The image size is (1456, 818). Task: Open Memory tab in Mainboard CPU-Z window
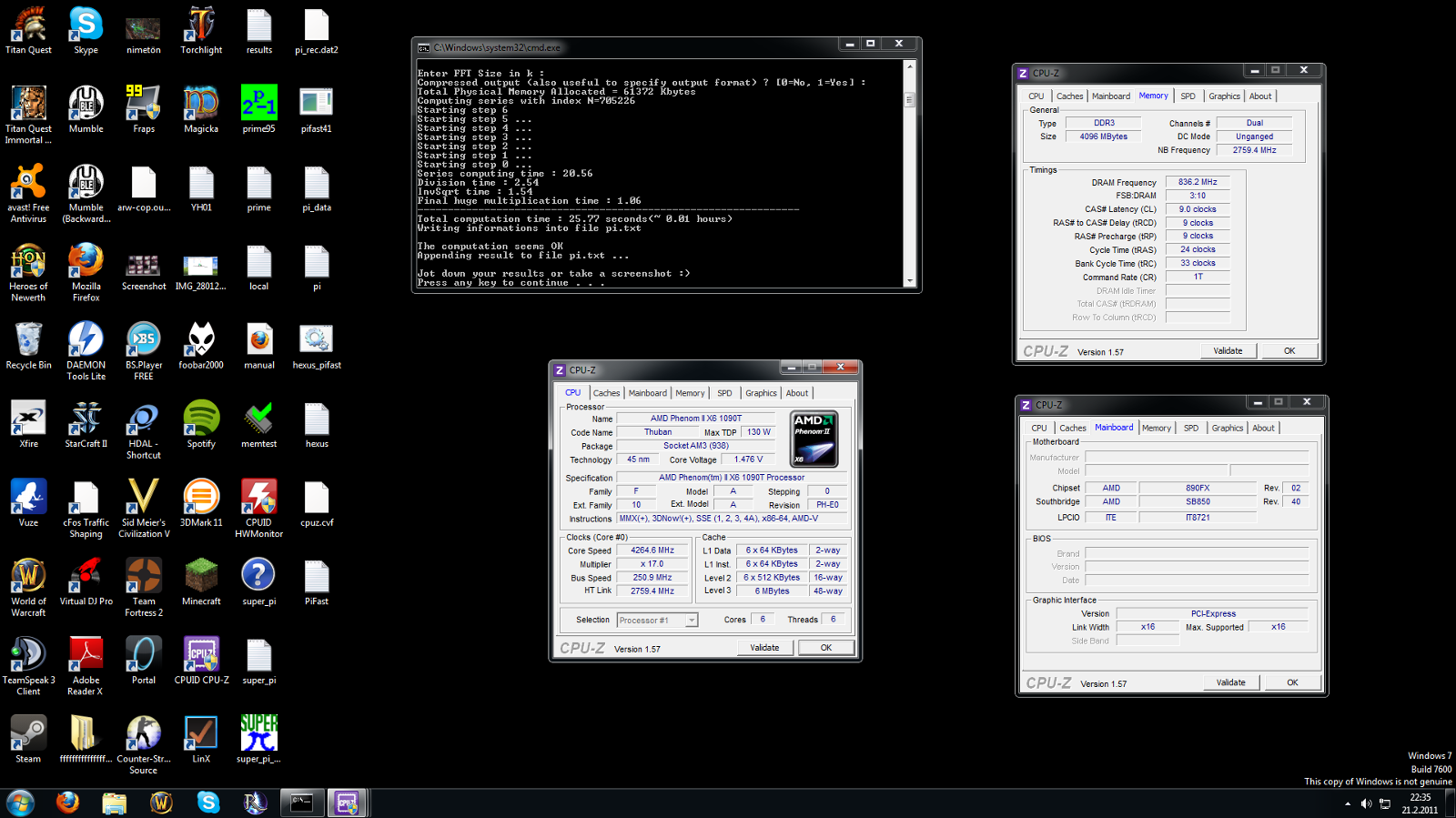1156,429
